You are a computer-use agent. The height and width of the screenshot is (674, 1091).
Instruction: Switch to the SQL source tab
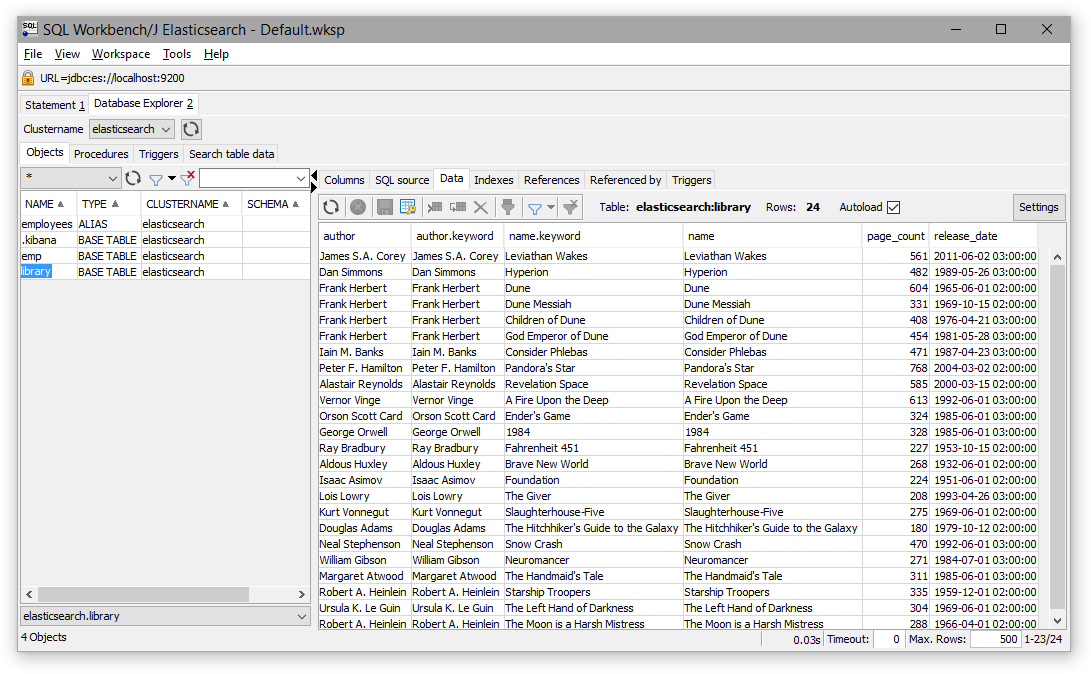(x=402, y=180)
